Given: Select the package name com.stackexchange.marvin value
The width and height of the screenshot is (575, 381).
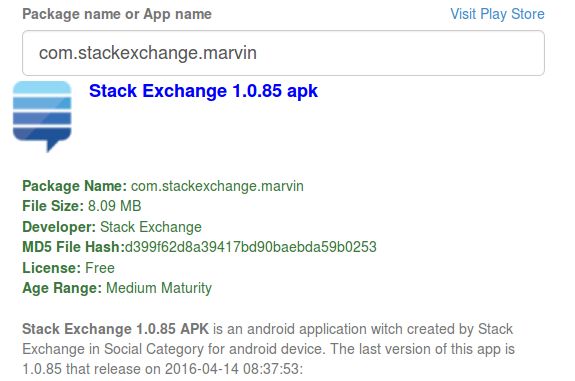Looking at the screenshot, I should click(x=217, y=186).
